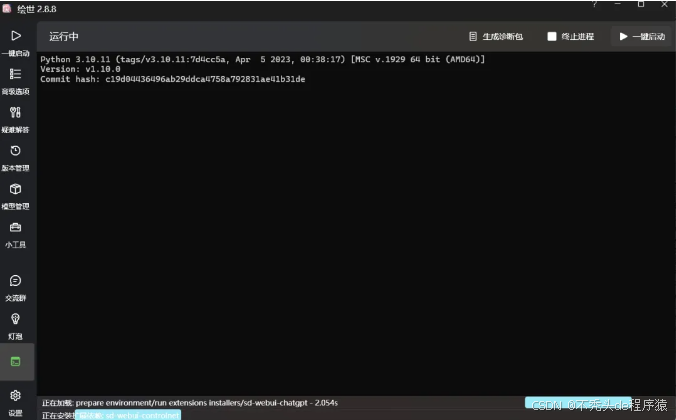Viewport: 676px width, 420px height.
Task: Open the 一键启动 sidebar page
Action: tap(16, 43)
